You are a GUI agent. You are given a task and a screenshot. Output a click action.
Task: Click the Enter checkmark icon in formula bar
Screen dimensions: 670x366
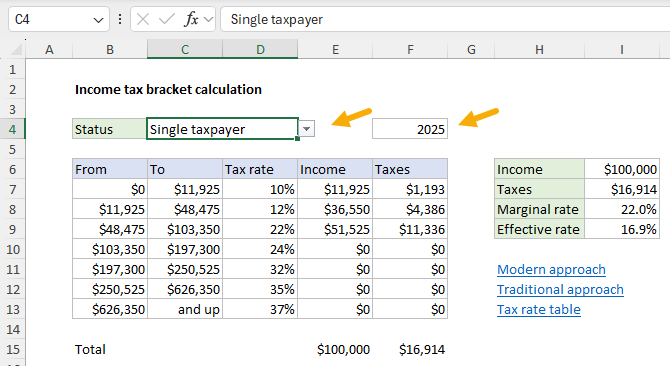[167, 19]
